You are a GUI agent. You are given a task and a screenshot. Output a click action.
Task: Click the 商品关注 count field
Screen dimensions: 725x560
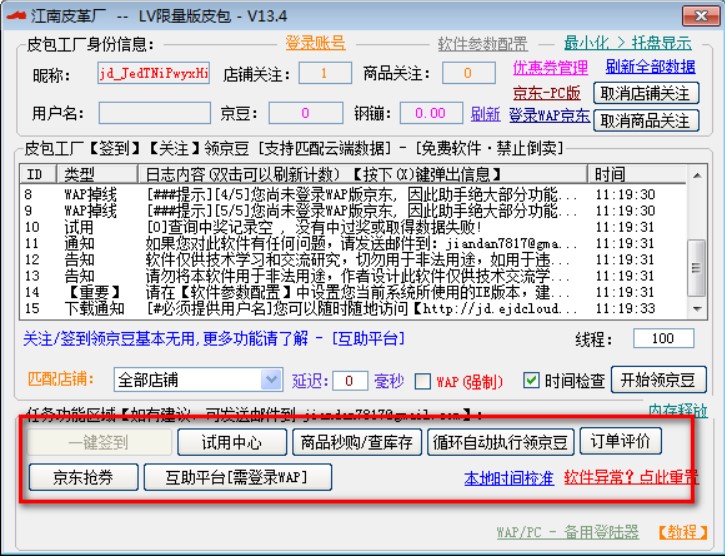(x=468, y=73)
